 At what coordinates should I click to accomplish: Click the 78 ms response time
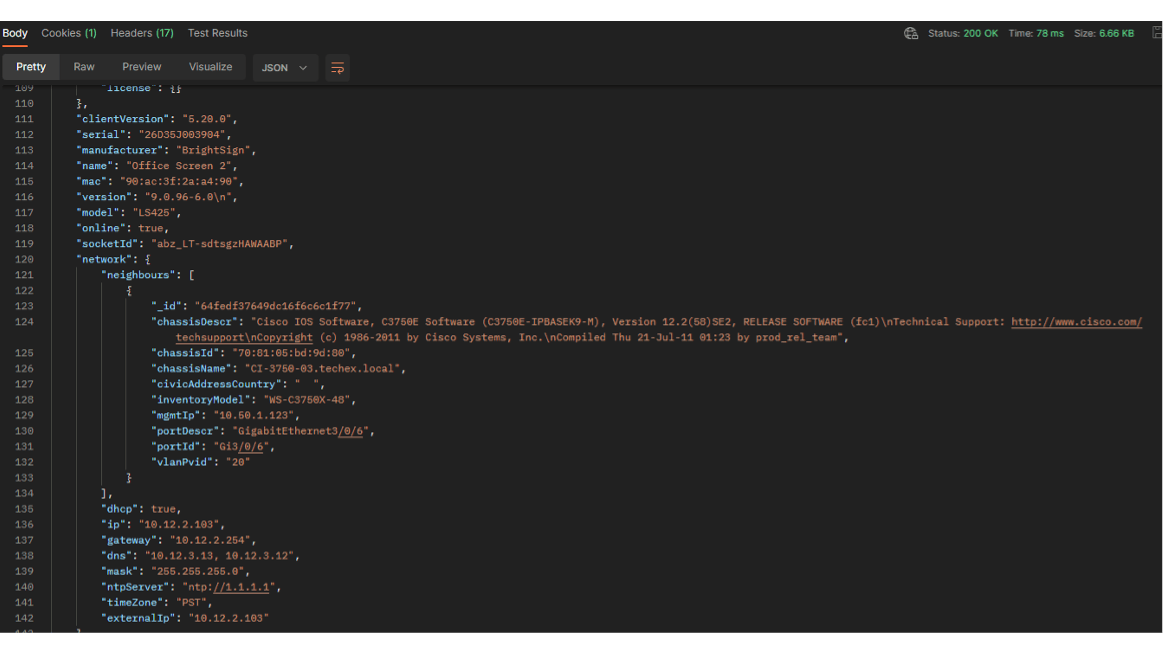(1049, 33)
